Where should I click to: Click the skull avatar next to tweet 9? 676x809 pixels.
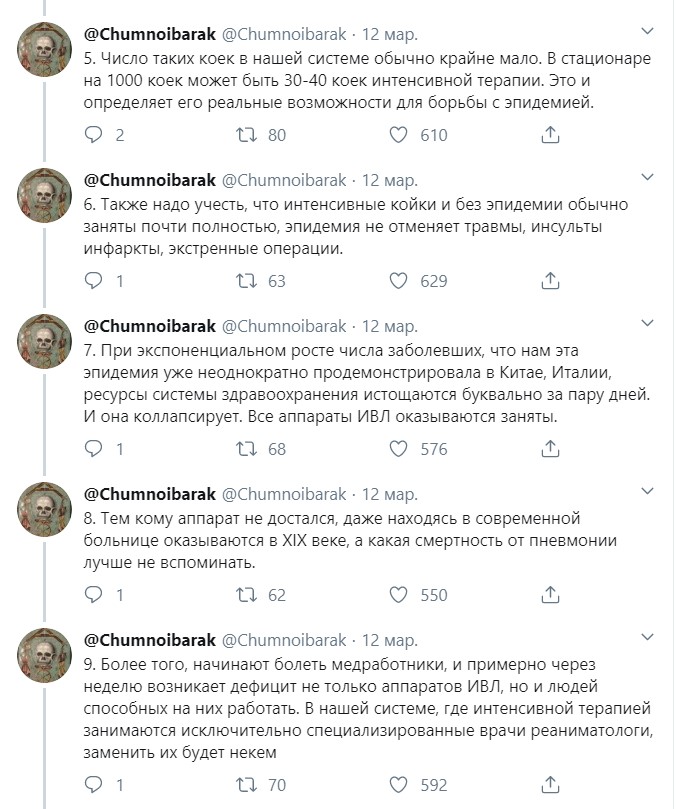pos(44,655)
